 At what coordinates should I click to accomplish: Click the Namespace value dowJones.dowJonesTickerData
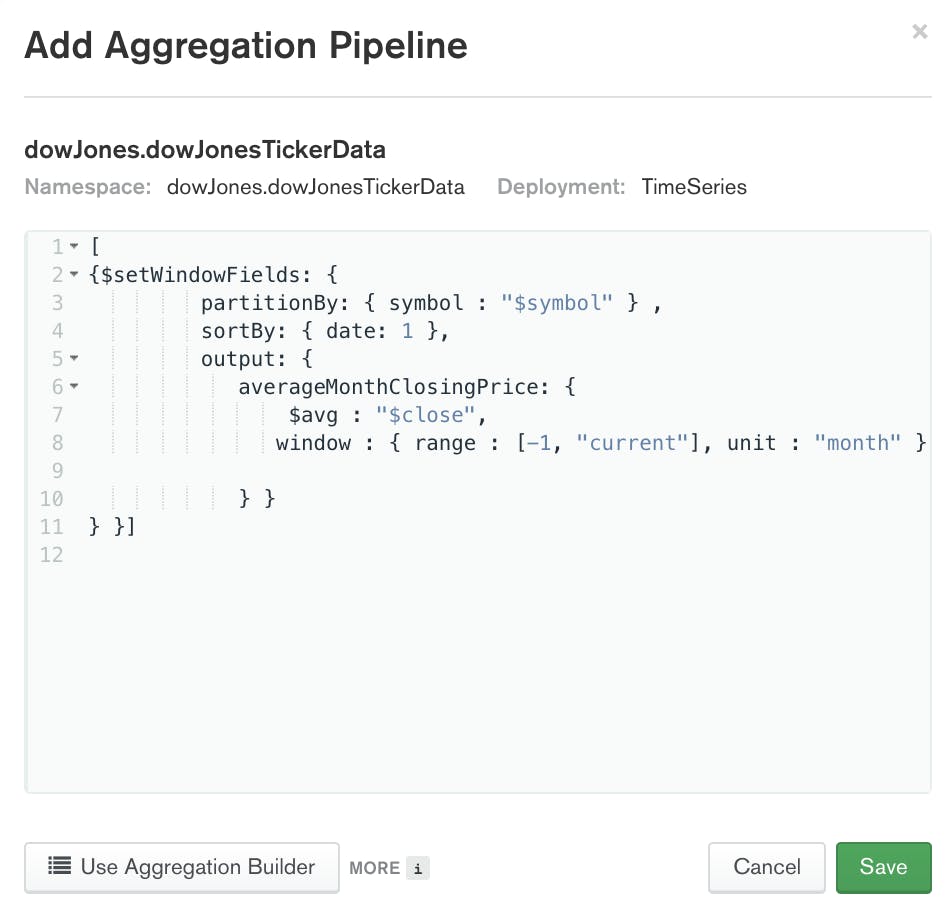[x=316, y=187]
